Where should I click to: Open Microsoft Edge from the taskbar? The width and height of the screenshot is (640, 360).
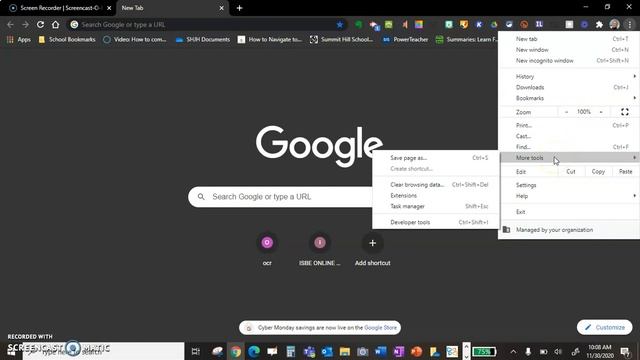point(254,351)
